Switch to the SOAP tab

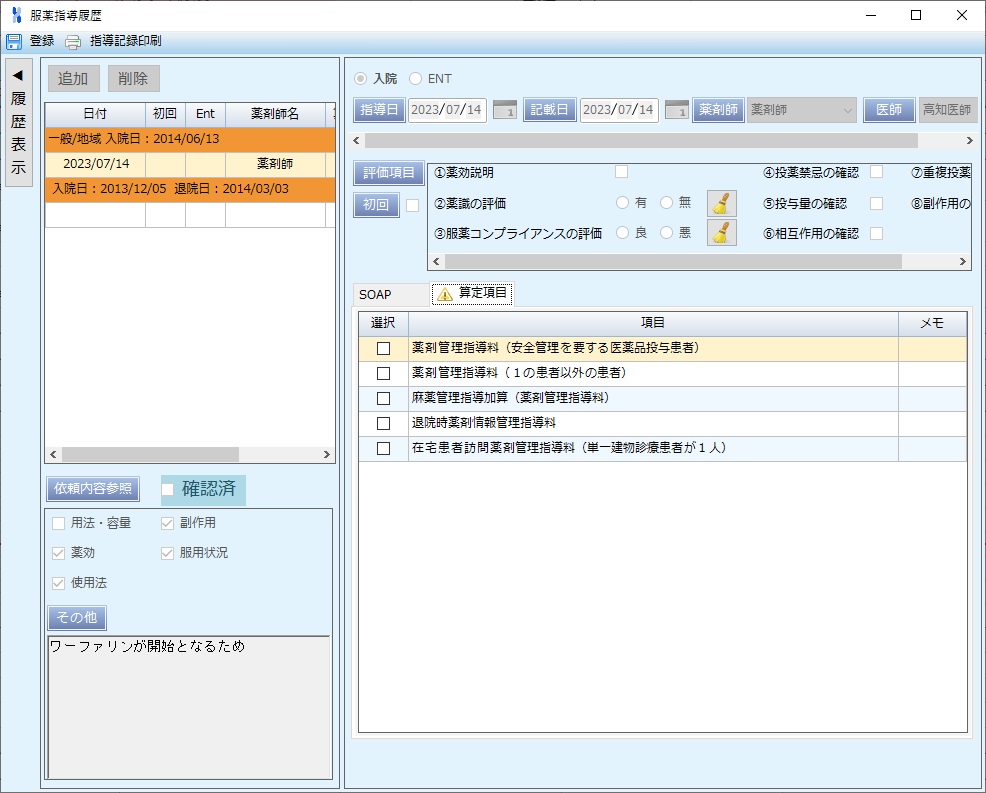pyautogui.click(x=375, y=295)
